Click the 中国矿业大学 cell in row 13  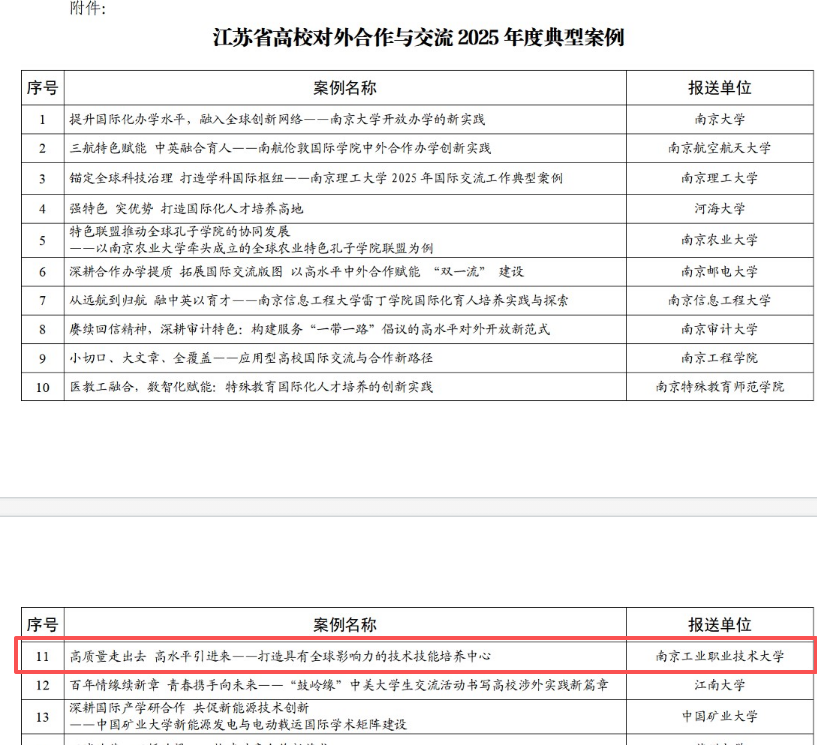719,716
